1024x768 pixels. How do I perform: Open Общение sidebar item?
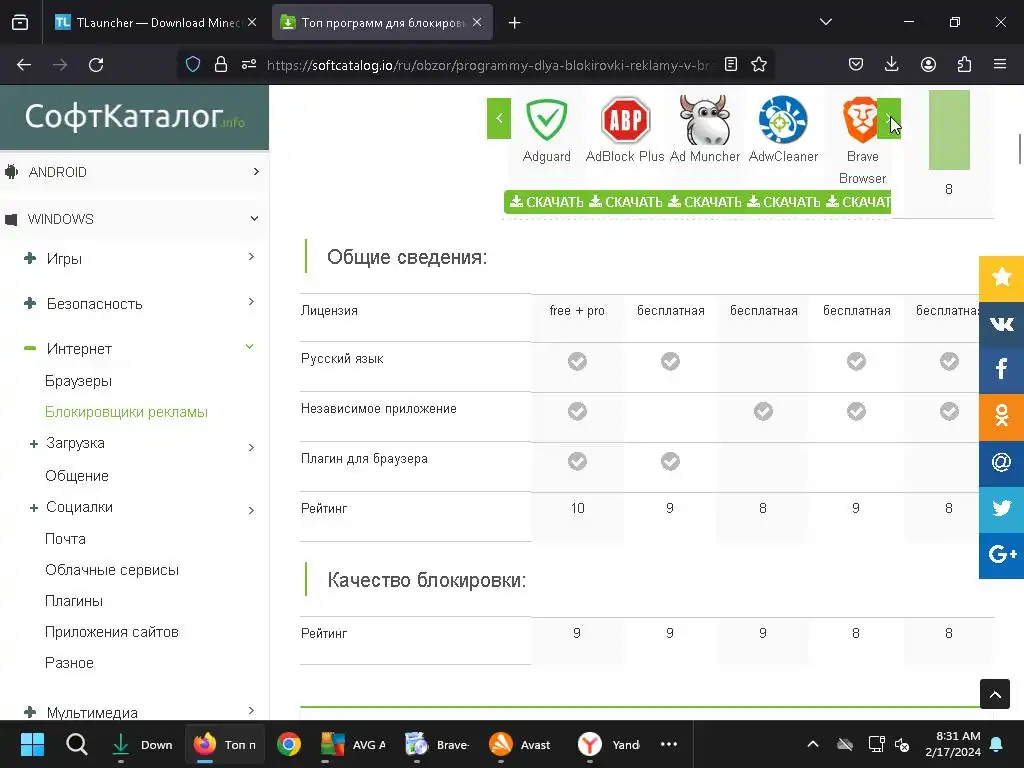[x=77, y=475]
